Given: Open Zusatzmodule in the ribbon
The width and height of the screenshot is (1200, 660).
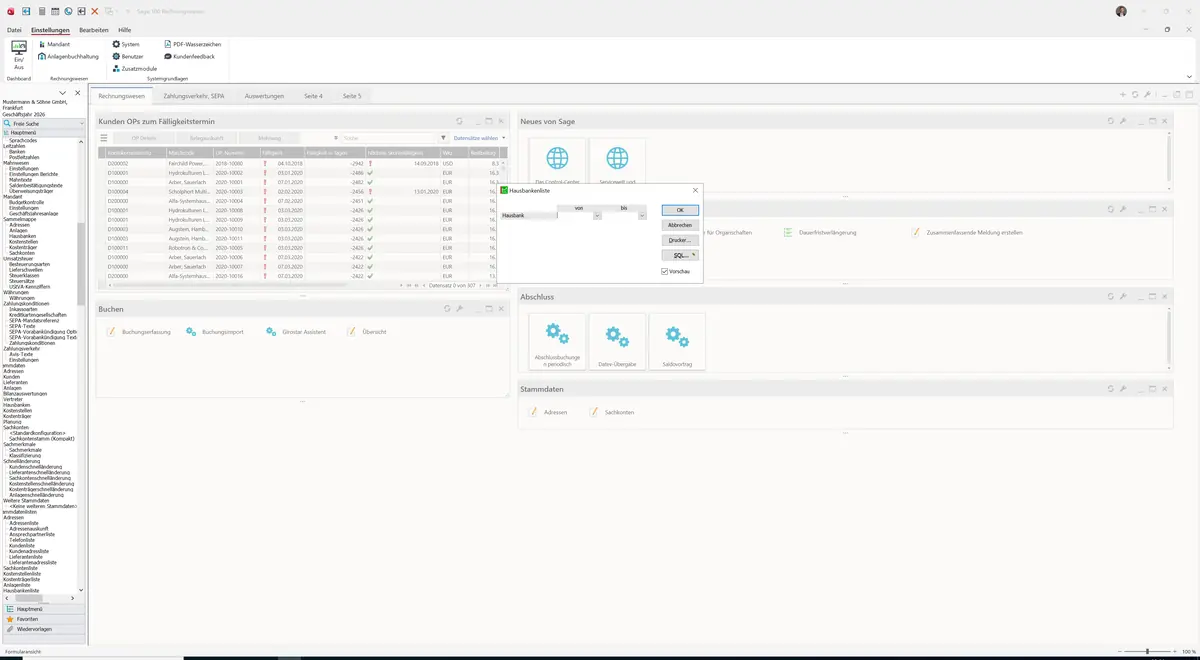Looking at the screenshot, I should 134,69.
